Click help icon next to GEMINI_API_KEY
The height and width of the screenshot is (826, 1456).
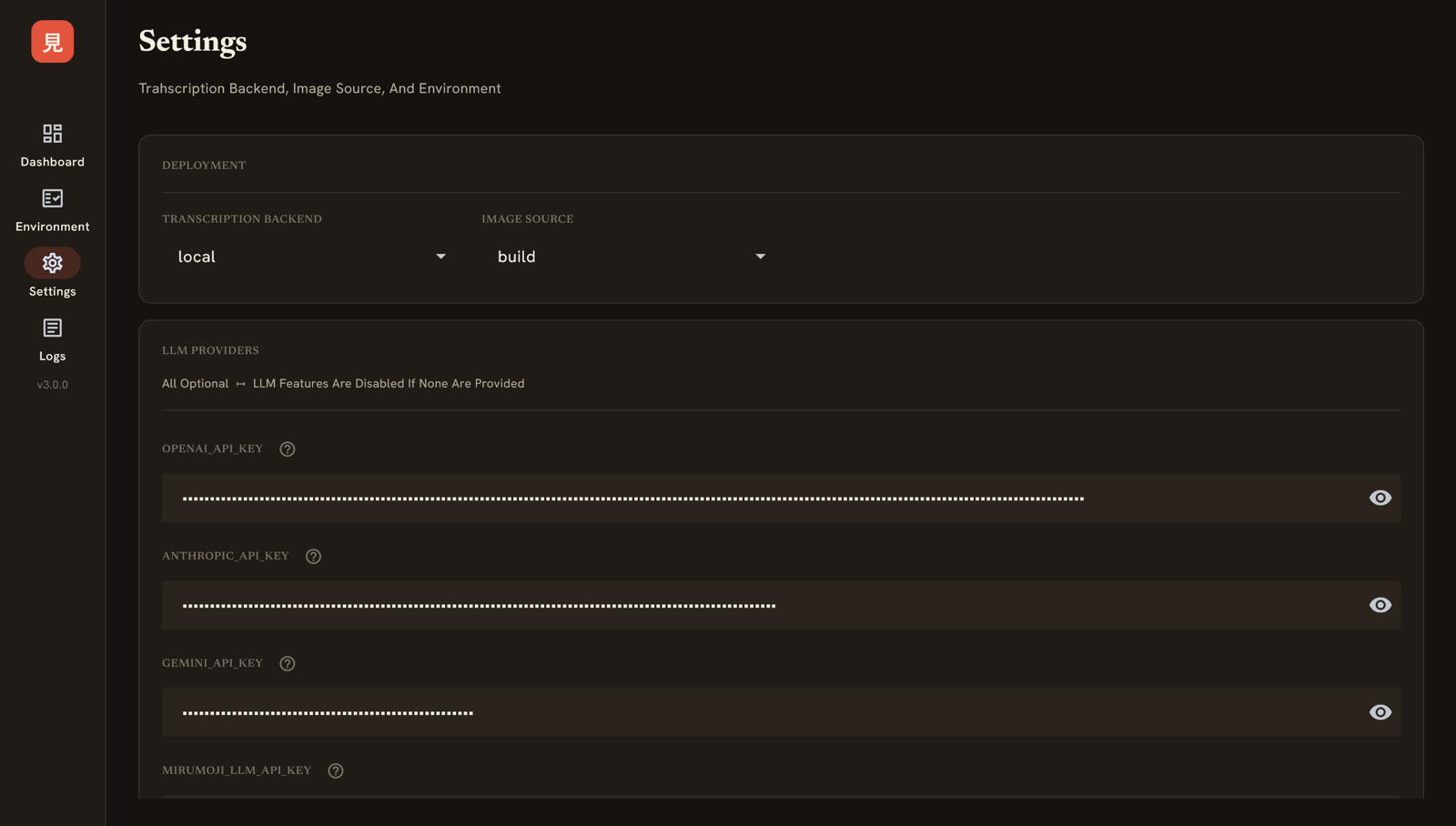pyautogui.click(x=288, y=664)
